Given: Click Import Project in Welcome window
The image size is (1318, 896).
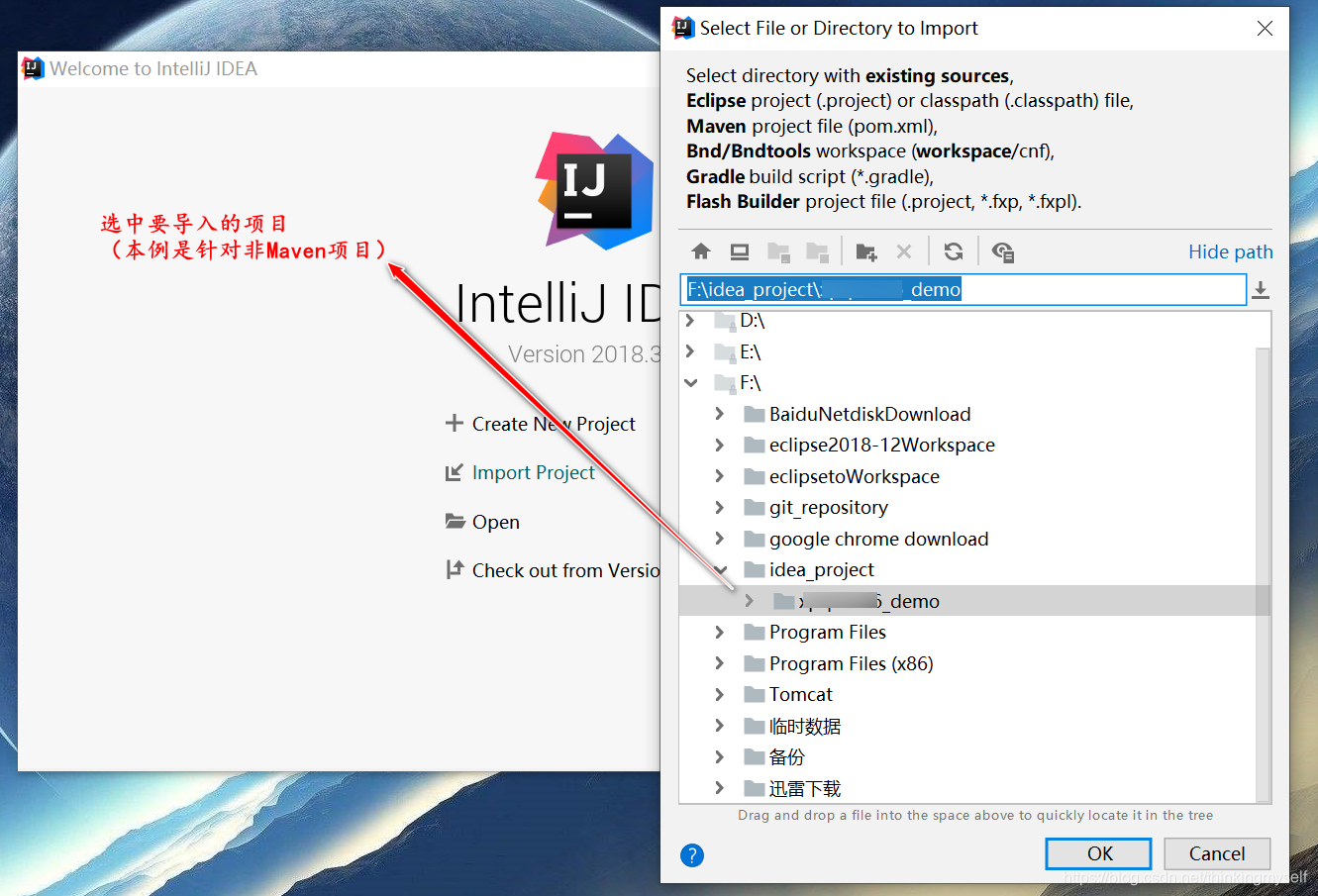Looking at the screenshot, I should tap(533, 472).
